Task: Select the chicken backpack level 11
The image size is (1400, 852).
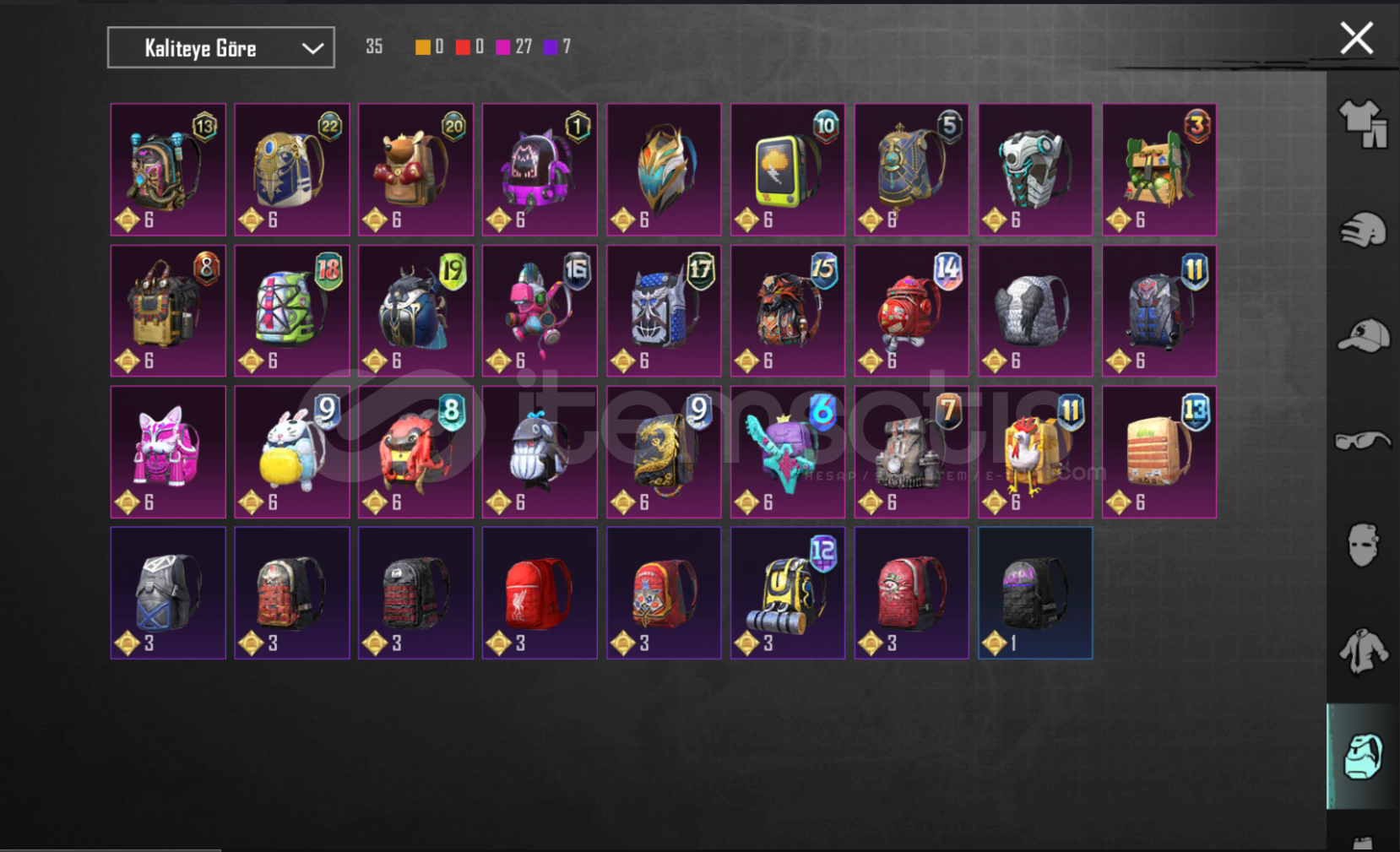Action: [x=1035, y=452]
